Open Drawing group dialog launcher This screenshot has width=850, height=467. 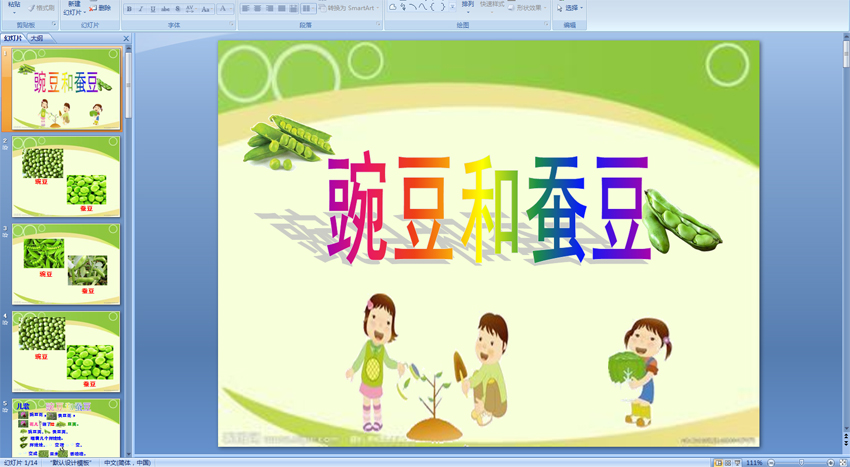[x=547, y=24]
